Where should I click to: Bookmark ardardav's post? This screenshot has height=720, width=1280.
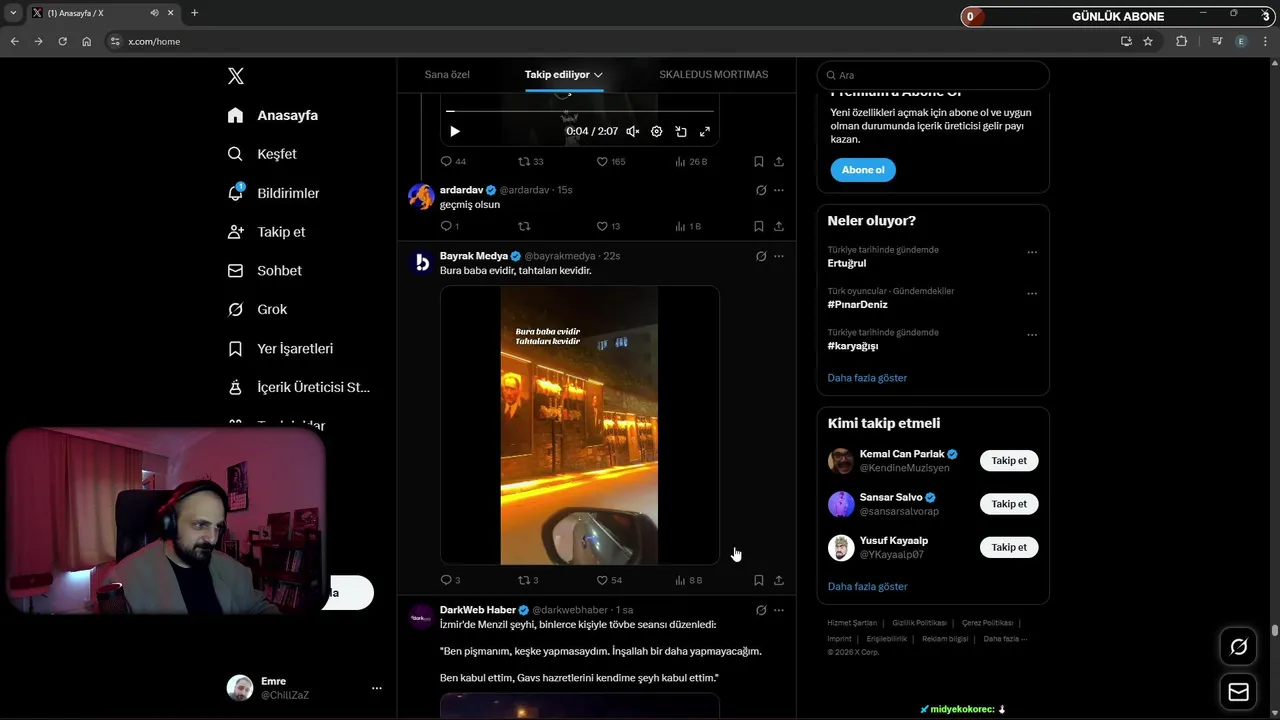(759, 226)
